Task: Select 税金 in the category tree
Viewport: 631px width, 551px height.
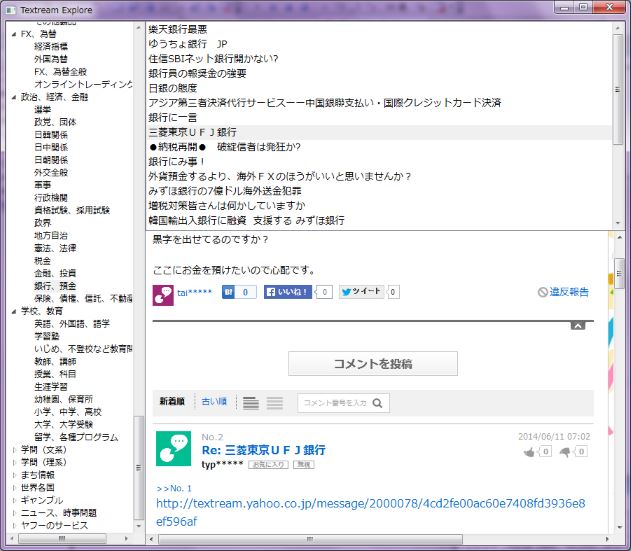Action: [42, 261]
